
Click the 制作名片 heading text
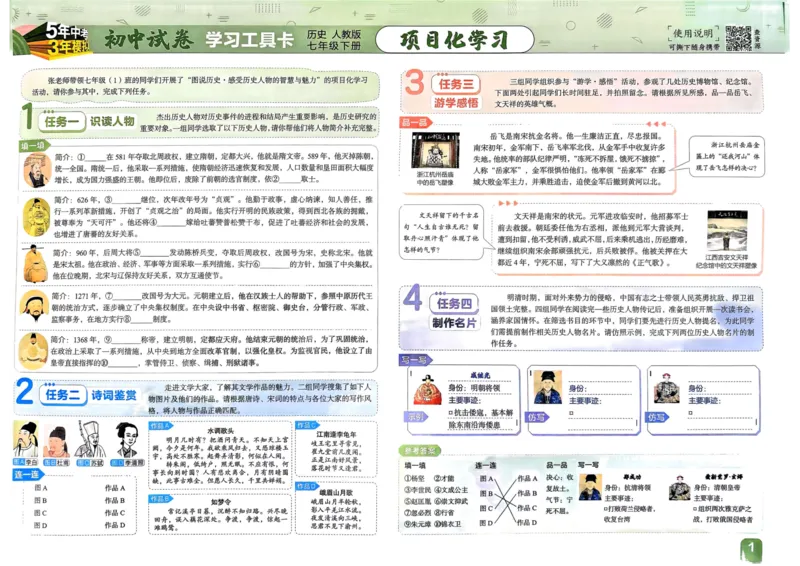[454, 323]
